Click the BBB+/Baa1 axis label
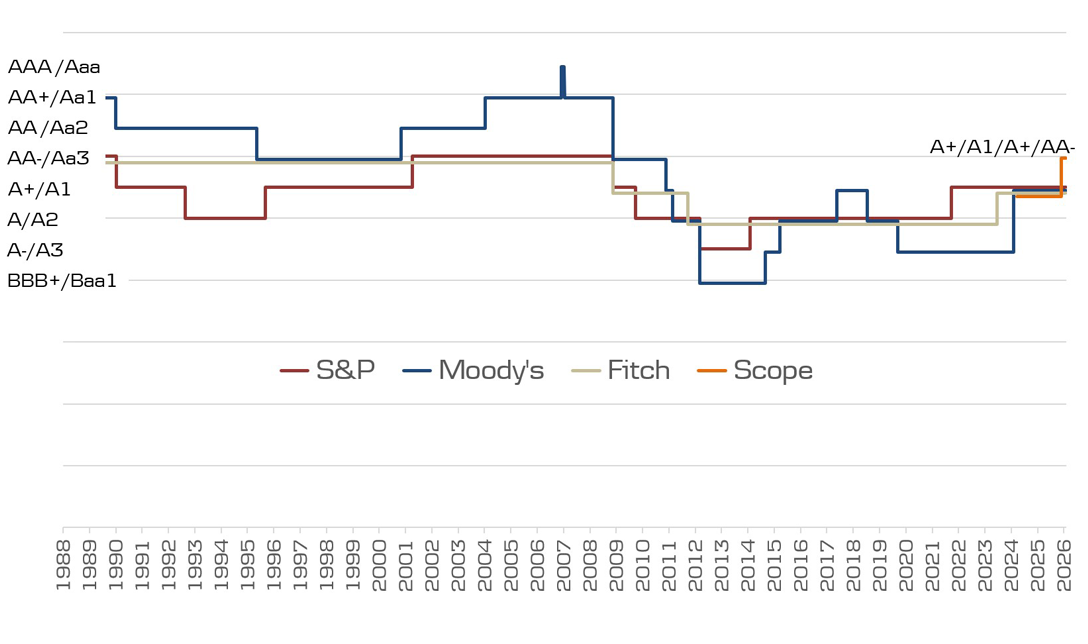 (x=62, y=281)
